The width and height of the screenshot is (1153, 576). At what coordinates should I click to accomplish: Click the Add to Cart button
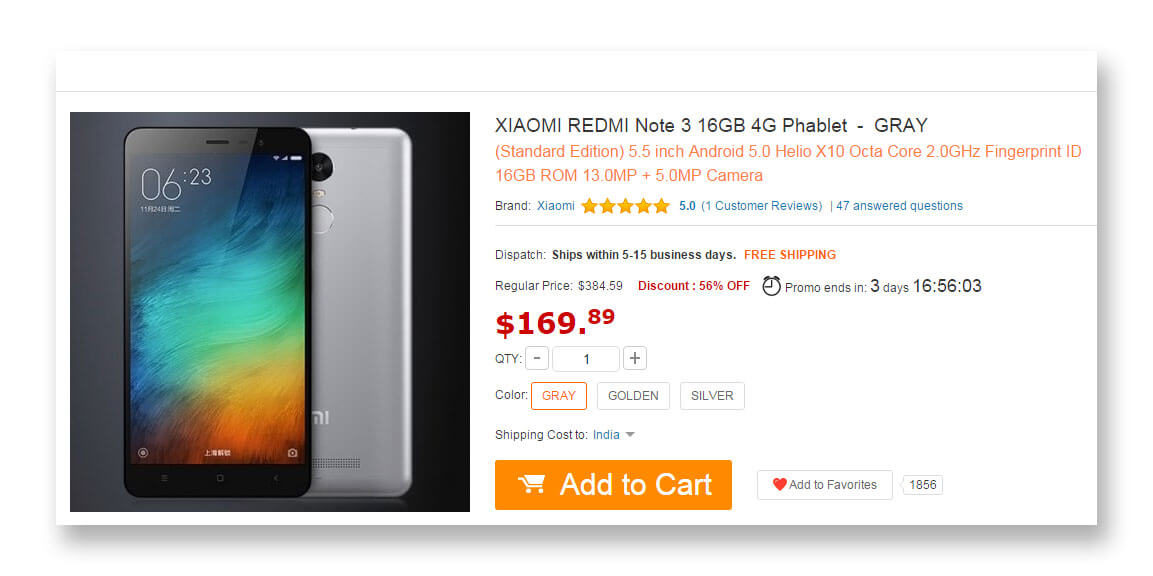point(613,485)
